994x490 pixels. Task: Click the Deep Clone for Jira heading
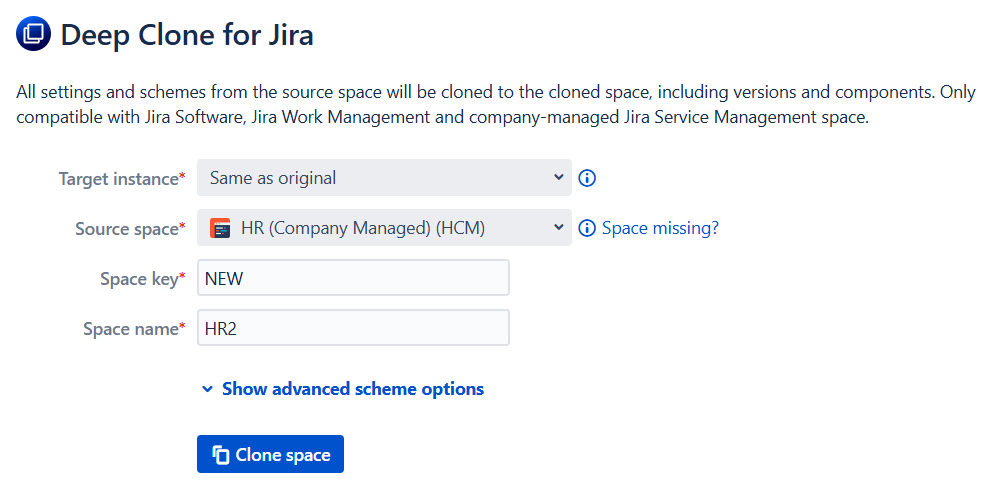[187, 36]
